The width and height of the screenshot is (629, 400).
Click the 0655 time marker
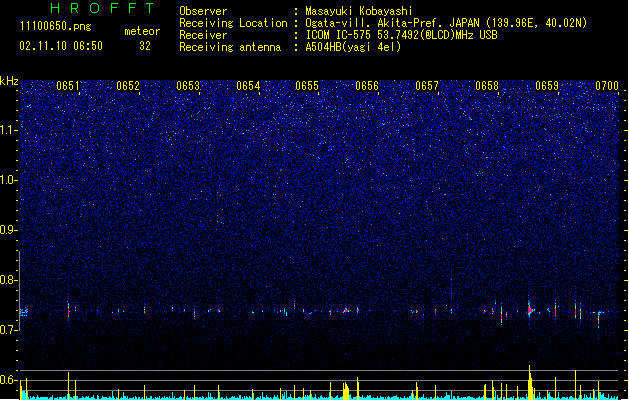tap(307, 86)
